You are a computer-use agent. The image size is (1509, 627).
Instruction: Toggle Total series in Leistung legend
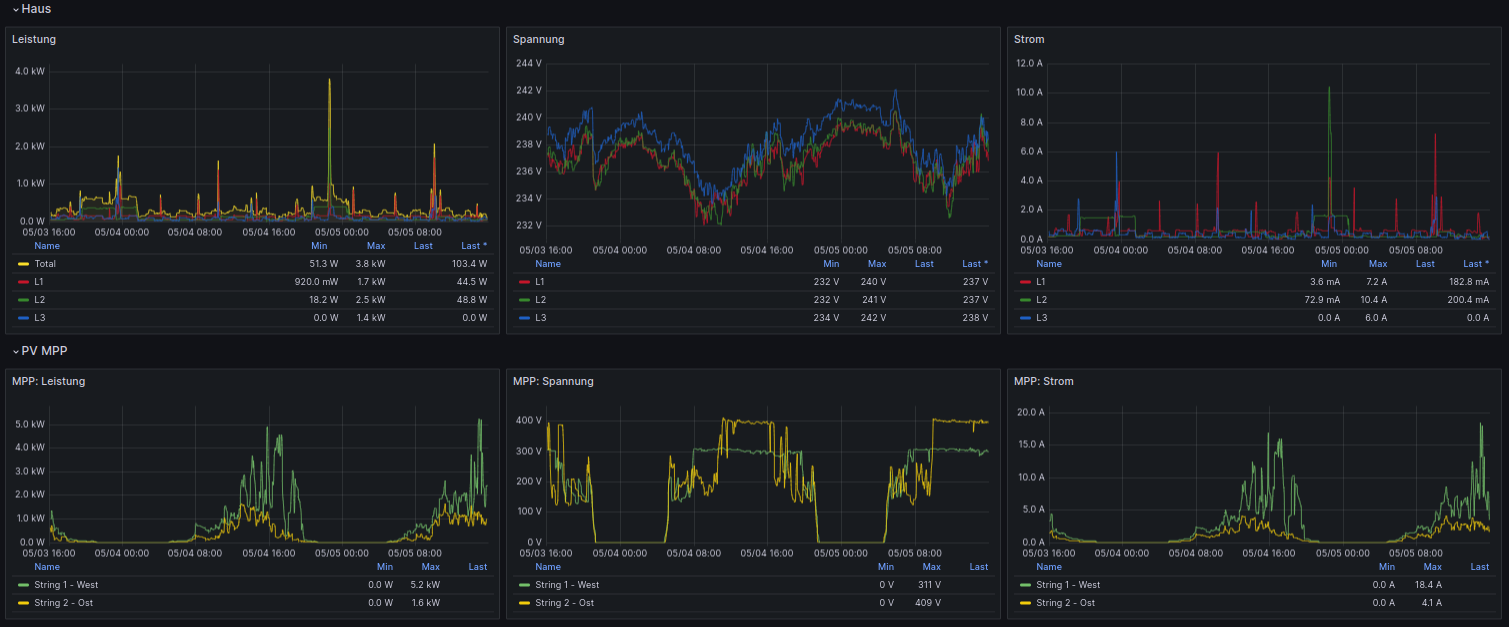click(x=45, y=264)
